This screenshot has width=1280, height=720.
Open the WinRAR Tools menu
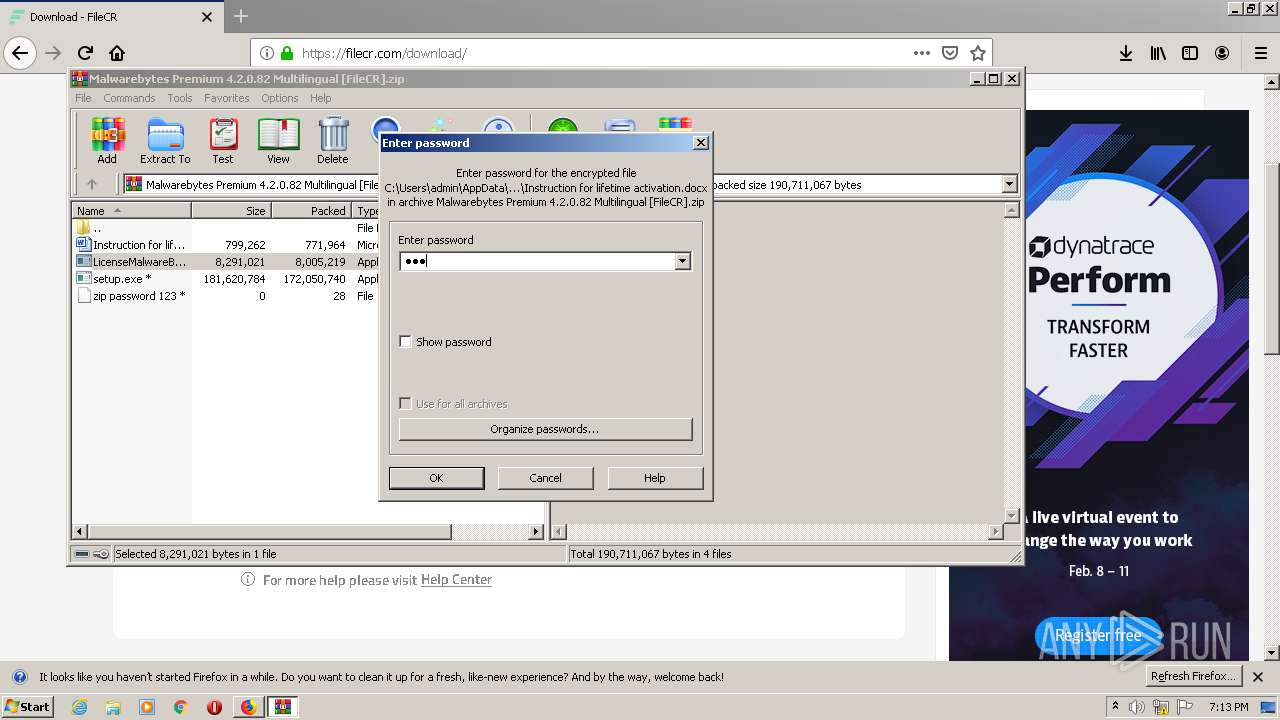click(x=180, y=98)
